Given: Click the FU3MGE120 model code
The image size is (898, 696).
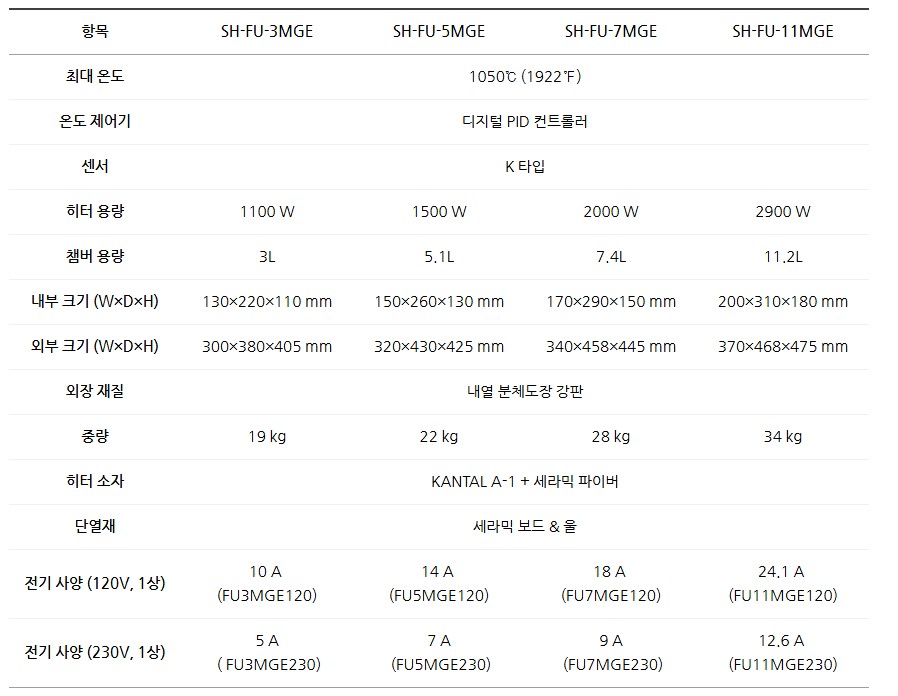Looking at the screenshot, I should (266, 595).
